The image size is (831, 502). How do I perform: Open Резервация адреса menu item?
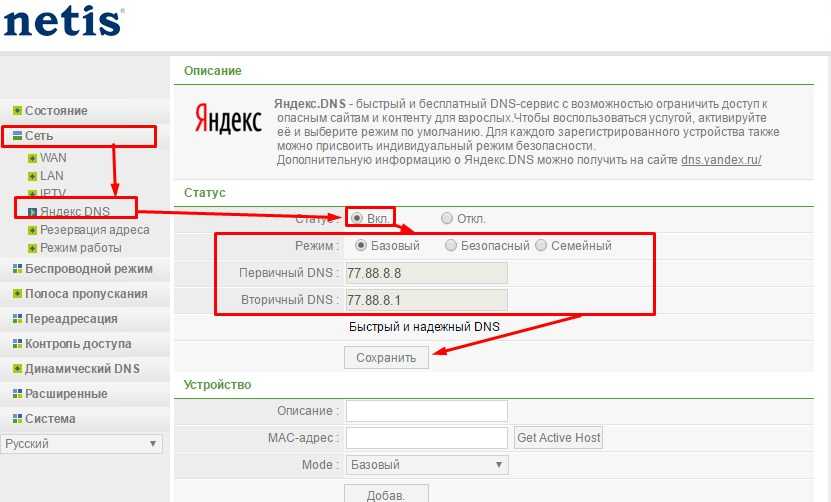click(x=94, y=230)
